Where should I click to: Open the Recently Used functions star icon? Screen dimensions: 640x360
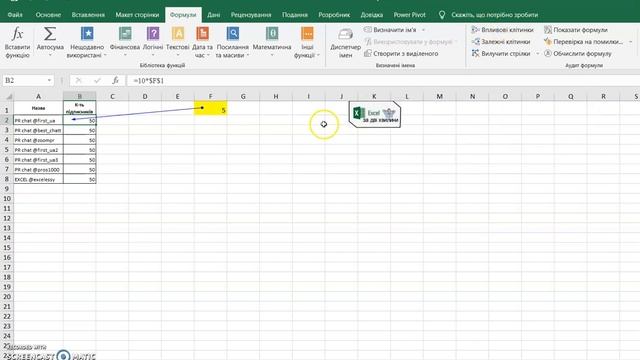[x=87, y=34]
